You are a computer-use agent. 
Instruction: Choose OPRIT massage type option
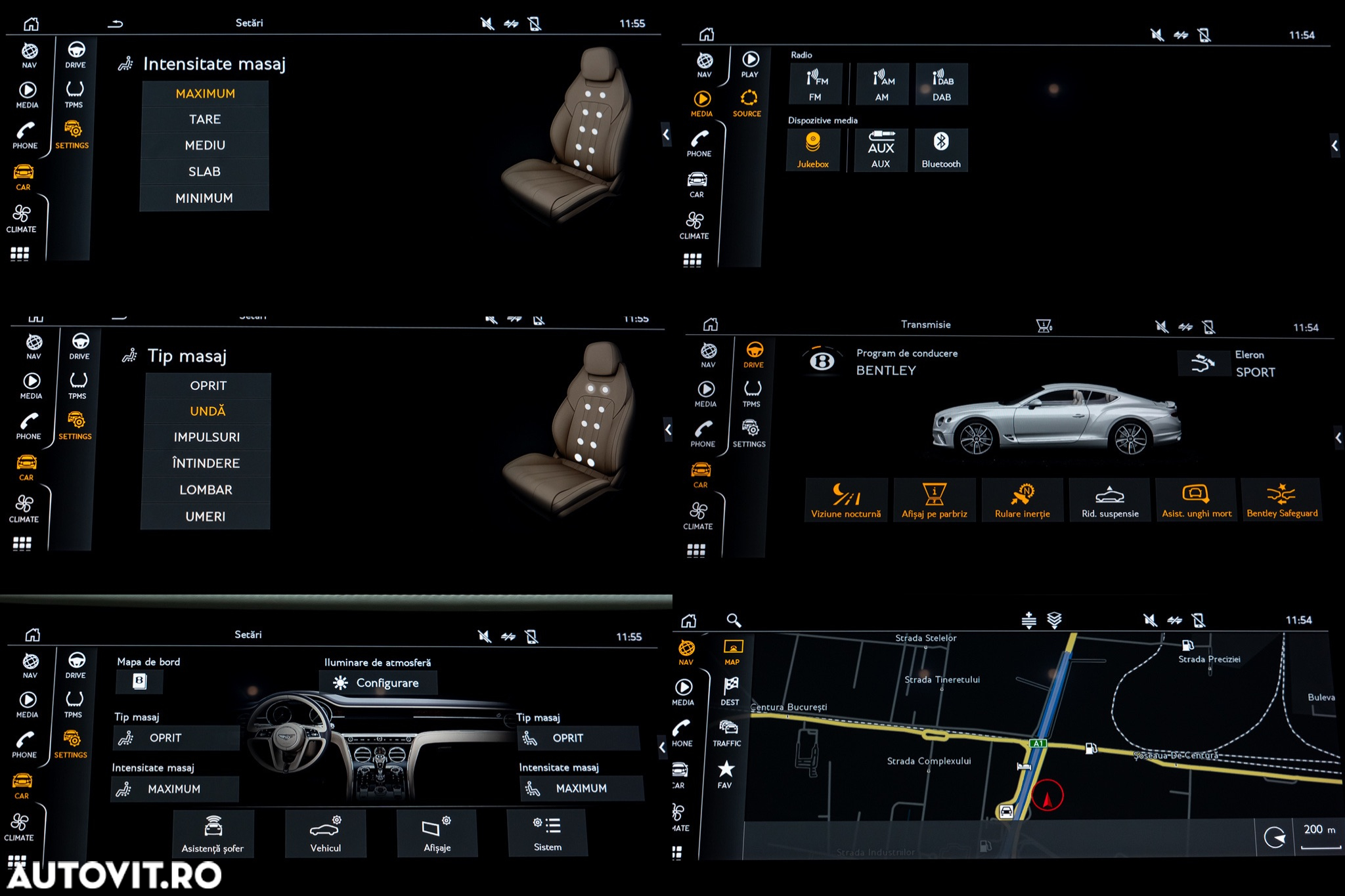(208, 385)
